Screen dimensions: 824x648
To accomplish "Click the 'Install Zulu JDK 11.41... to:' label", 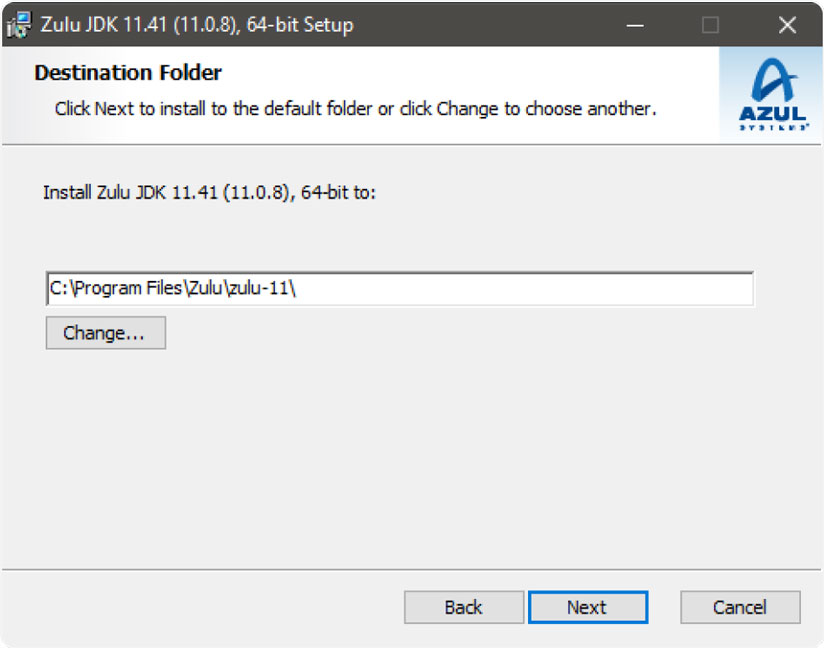I will 209,191.
